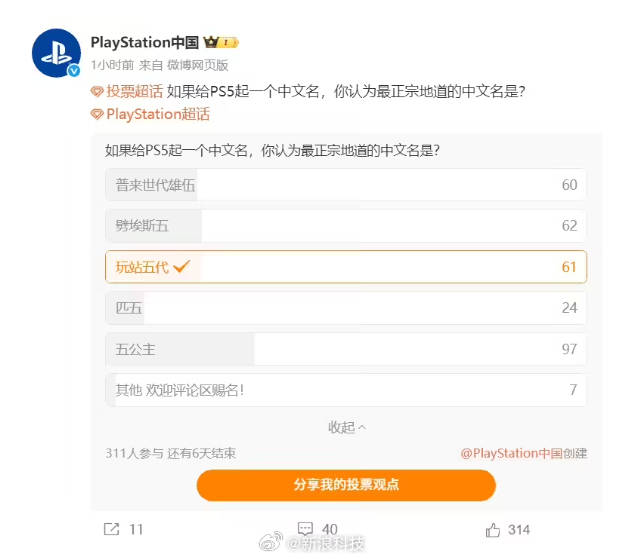Collapse the poll with 收起 chevron
This screenshot has width=628, height=559.
pyautogui.click(x=347, y=428)
